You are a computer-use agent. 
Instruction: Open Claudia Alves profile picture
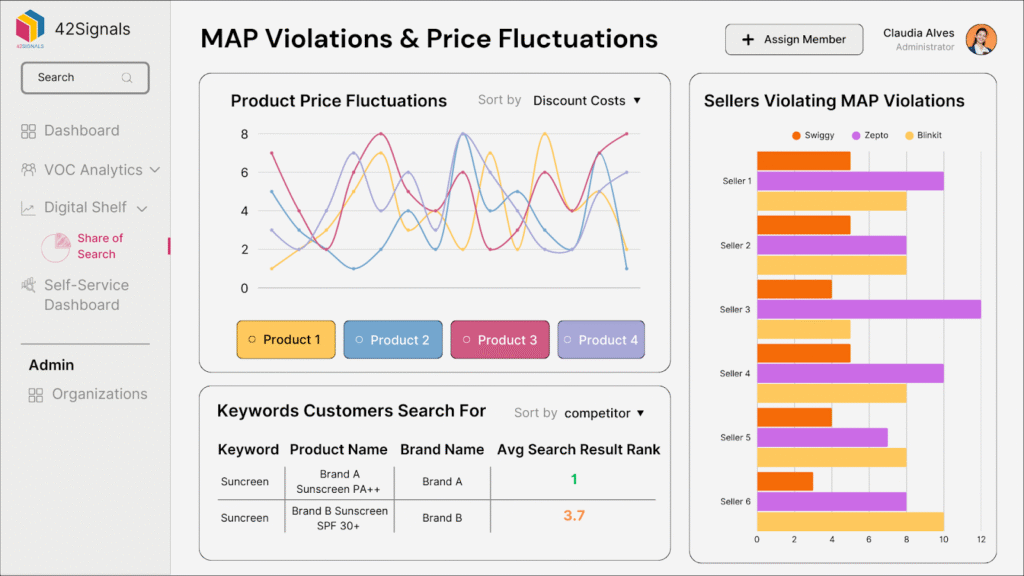tap(981, 39)
